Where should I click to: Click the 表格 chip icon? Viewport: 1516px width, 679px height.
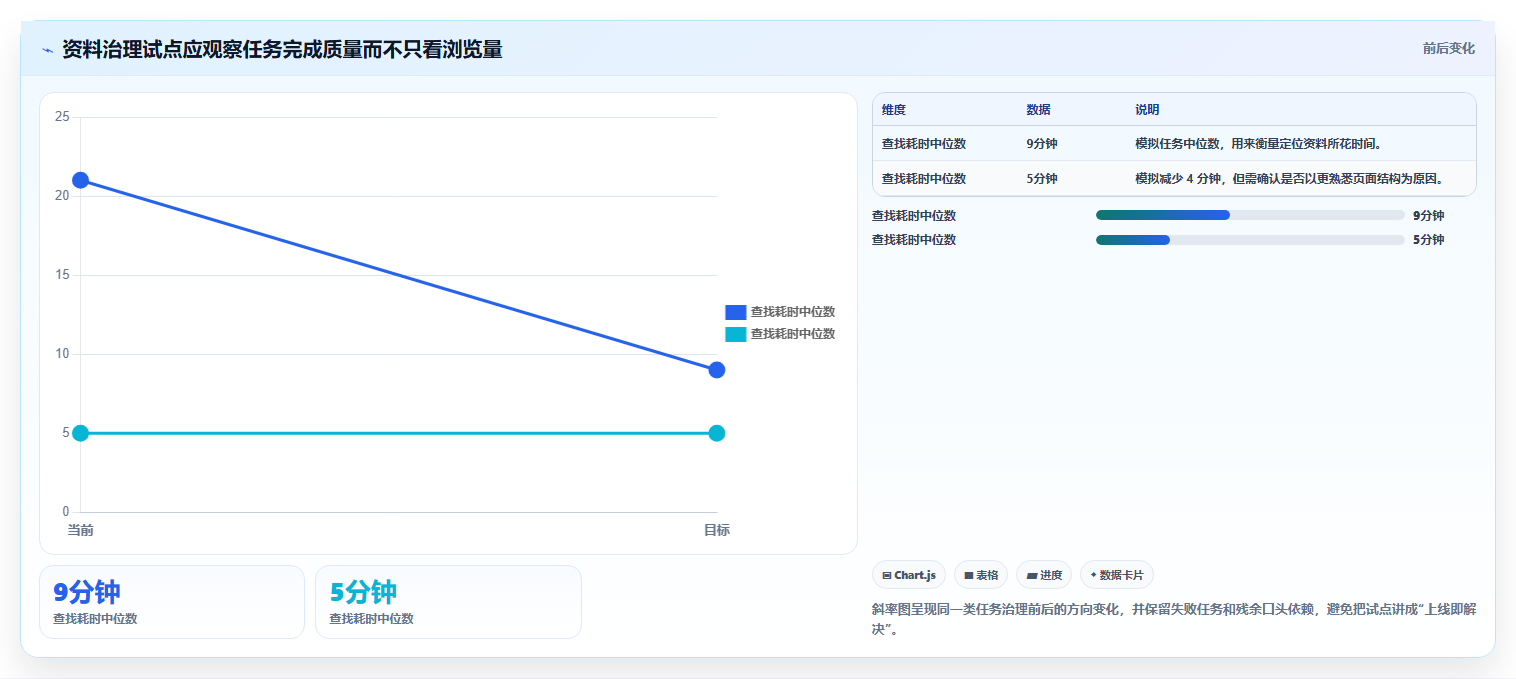[x=969, y=575]
